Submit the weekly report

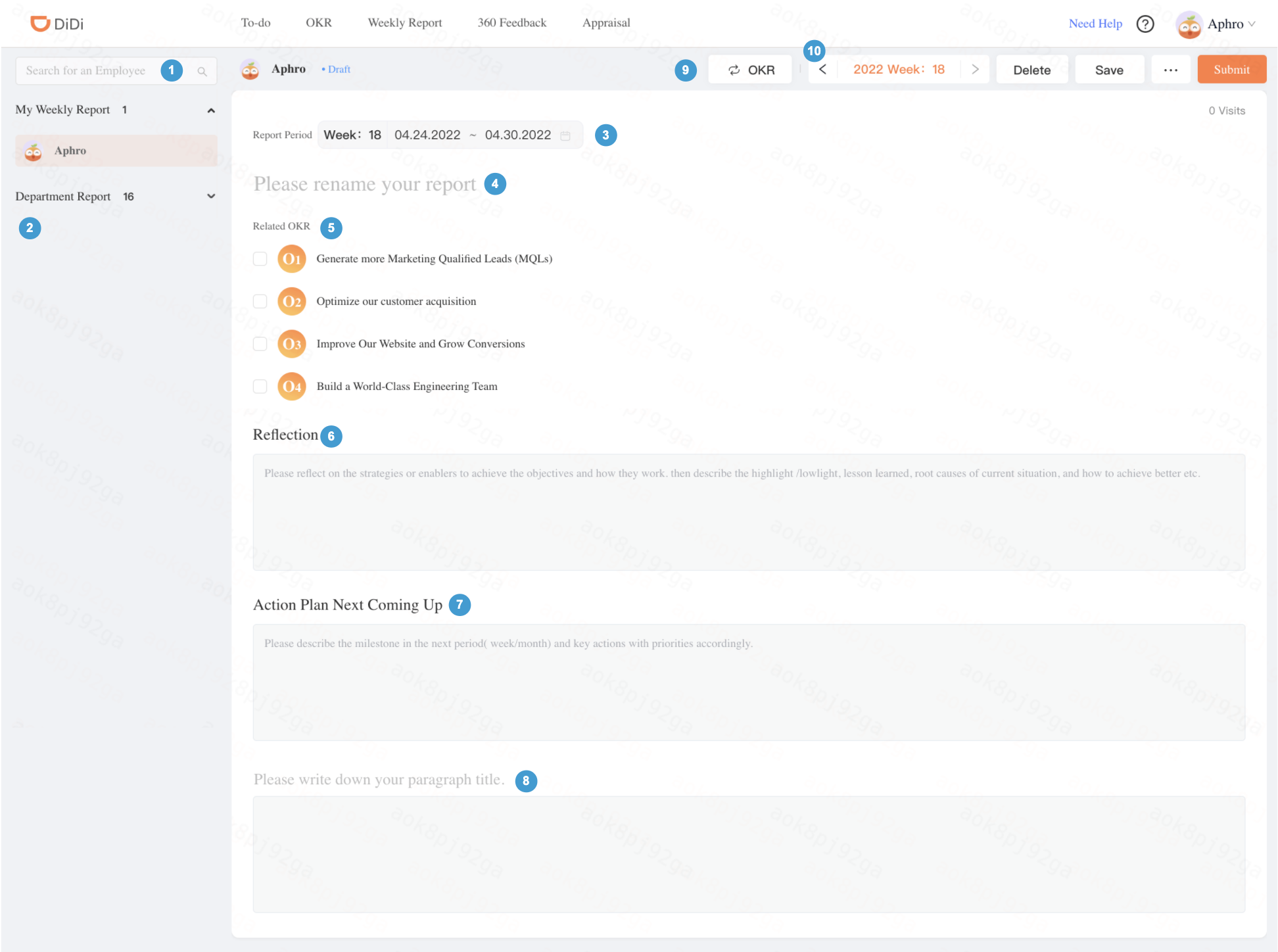point(1232,70)
